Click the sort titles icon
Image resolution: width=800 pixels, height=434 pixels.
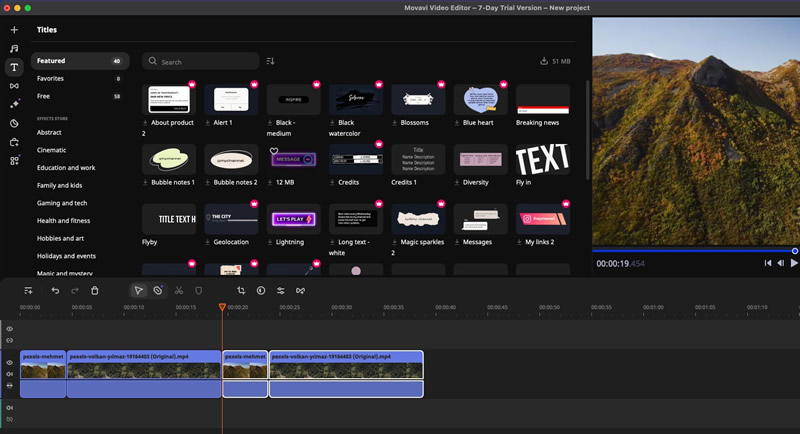click(x=270, y=61)
